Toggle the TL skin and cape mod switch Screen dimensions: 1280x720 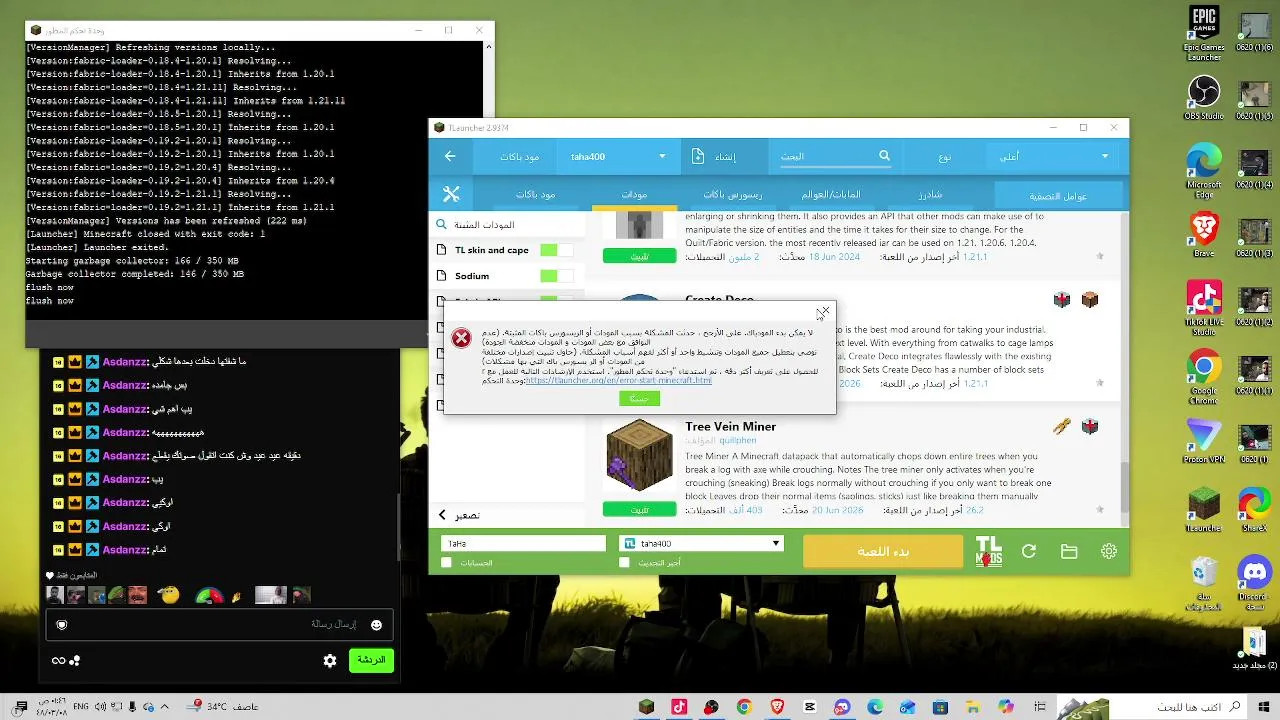tap(556, 250)
